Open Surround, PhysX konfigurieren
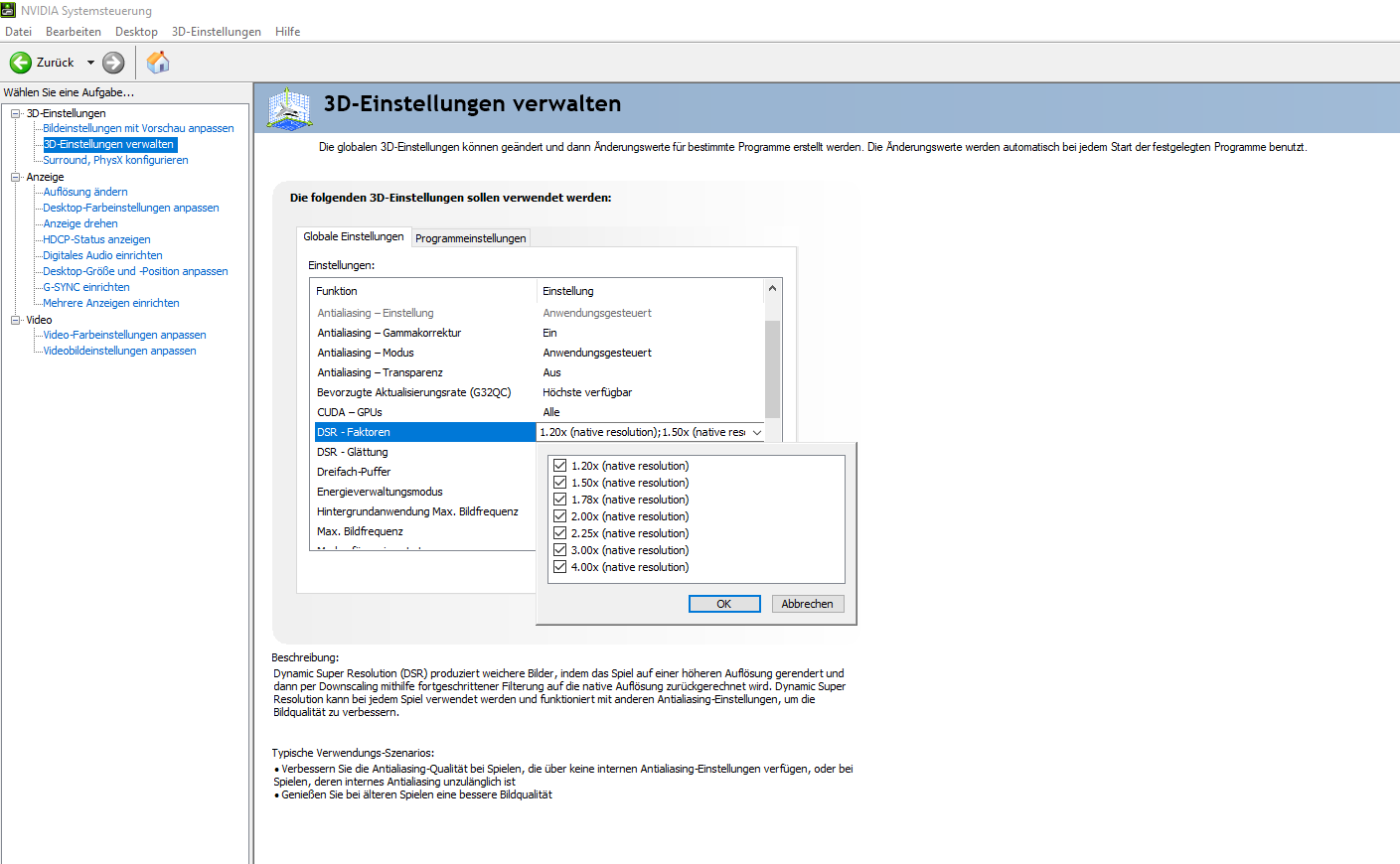The height and width of the screenshot is (864, 1400). pos(115,160)
